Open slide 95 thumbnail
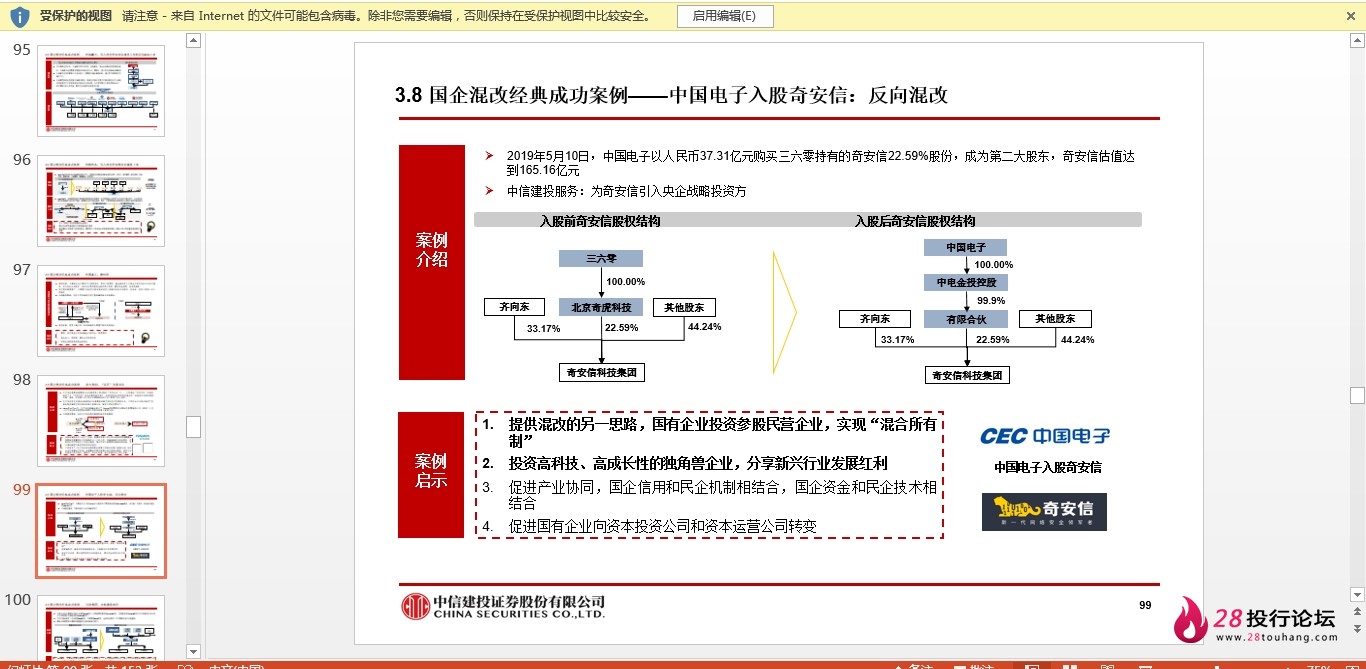Image resolution: width=1366 pixels, height=669 pixels. pyautogui.click(x=101, y=91)
